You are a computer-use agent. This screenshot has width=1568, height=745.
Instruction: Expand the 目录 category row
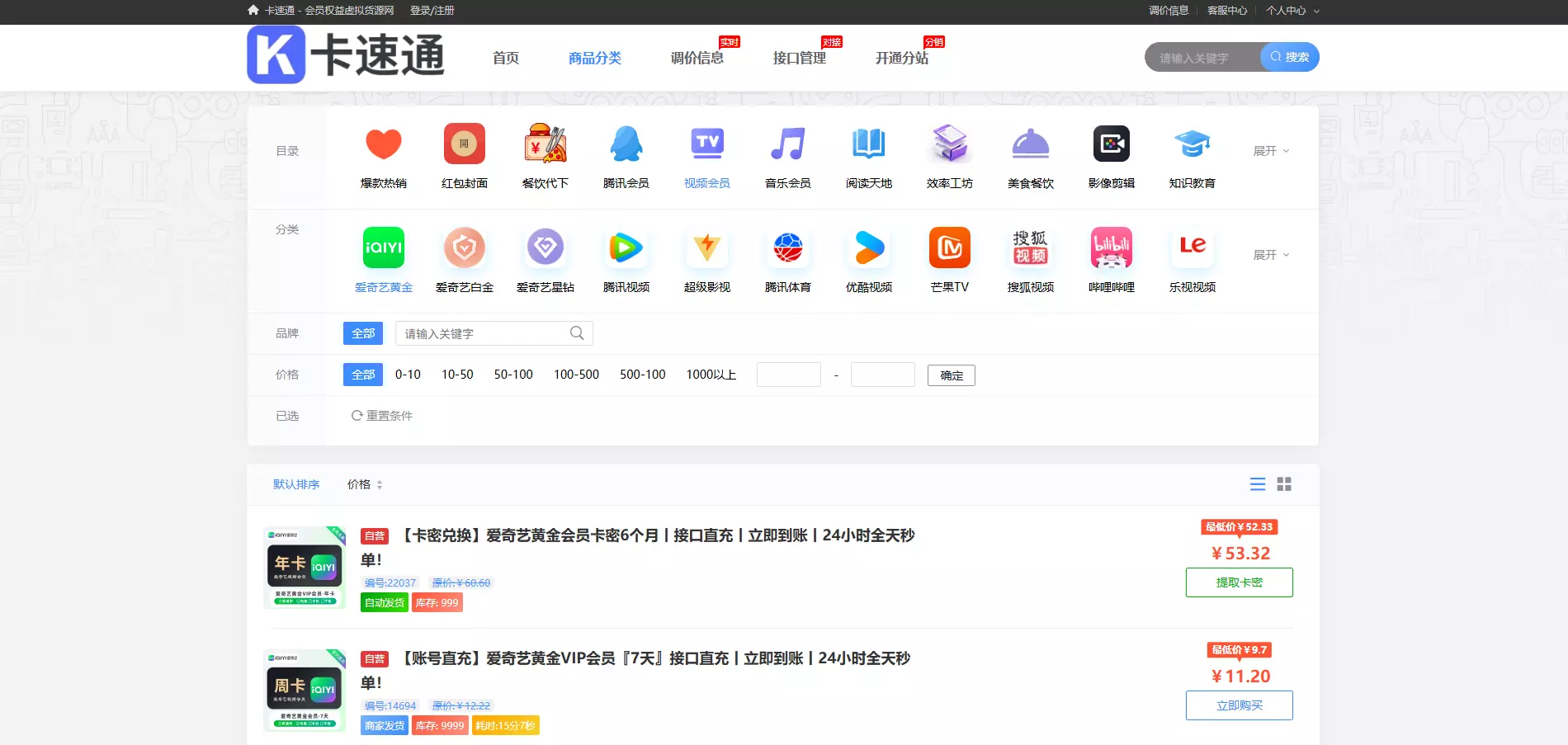1272,151
